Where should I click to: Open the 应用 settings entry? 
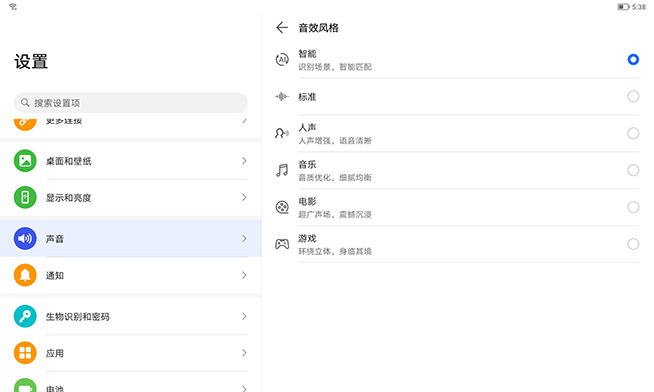click(x=131, y=353)
